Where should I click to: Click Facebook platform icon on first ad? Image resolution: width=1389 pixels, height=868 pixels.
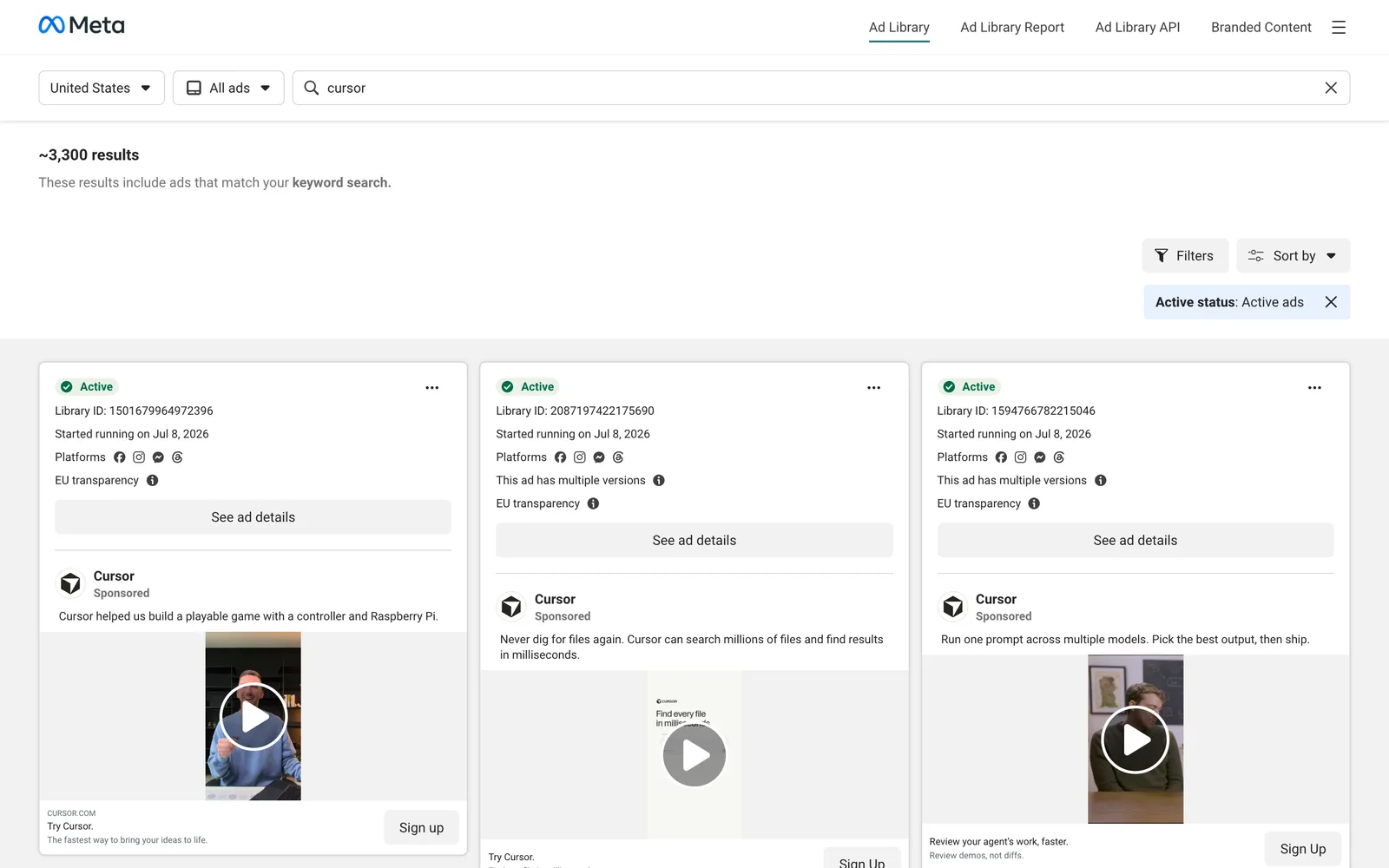click(x=120, y=457)
